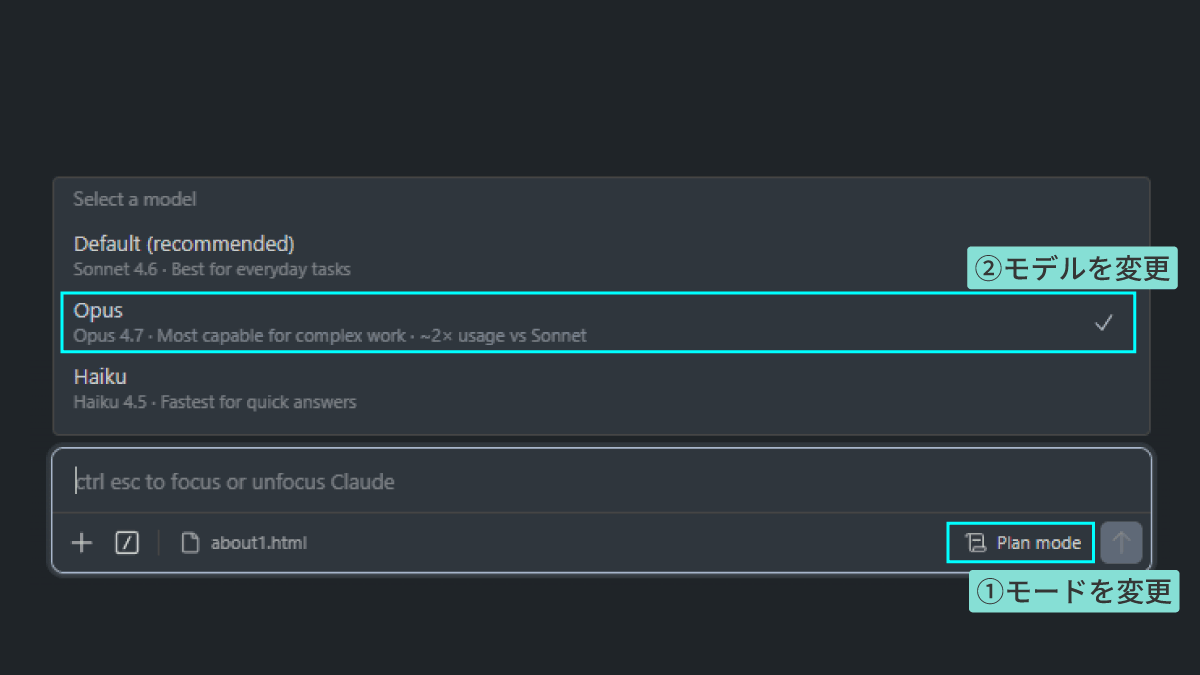Click the ①モードを変更 annotation label
This screenshot has width=1200, height=675.
pos(1074,591)
